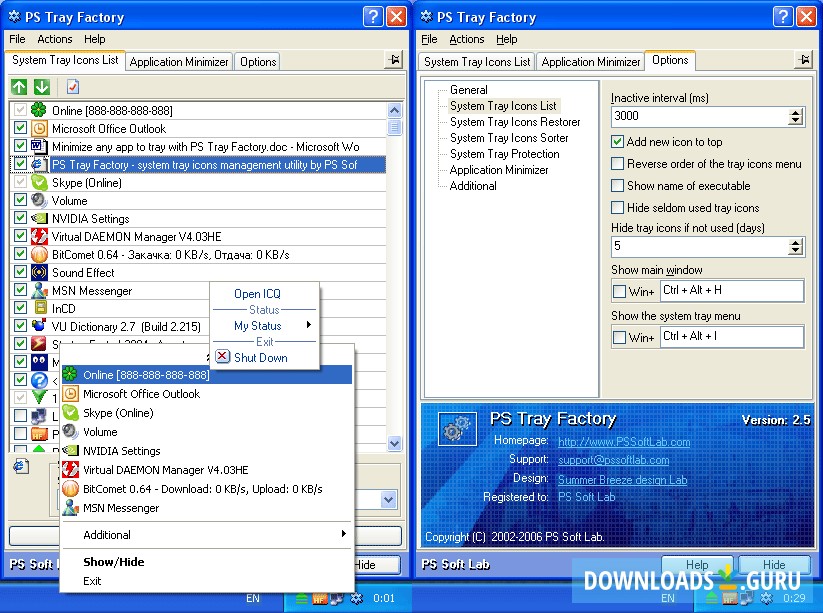Viewport: 823px width, 613px height.
Task: Open the dropdown at bottom of left window
Action: tap(389, 499)
